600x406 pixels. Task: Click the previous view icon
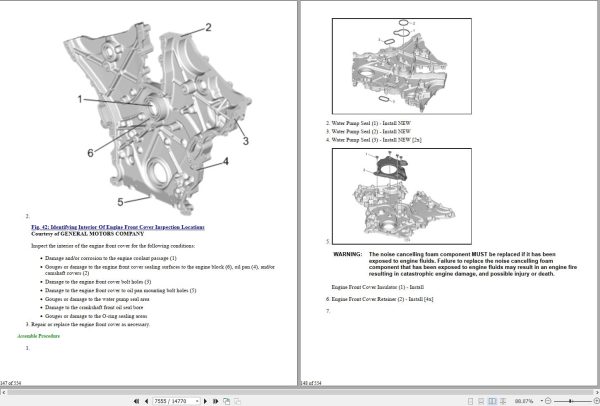click(227, 401)
